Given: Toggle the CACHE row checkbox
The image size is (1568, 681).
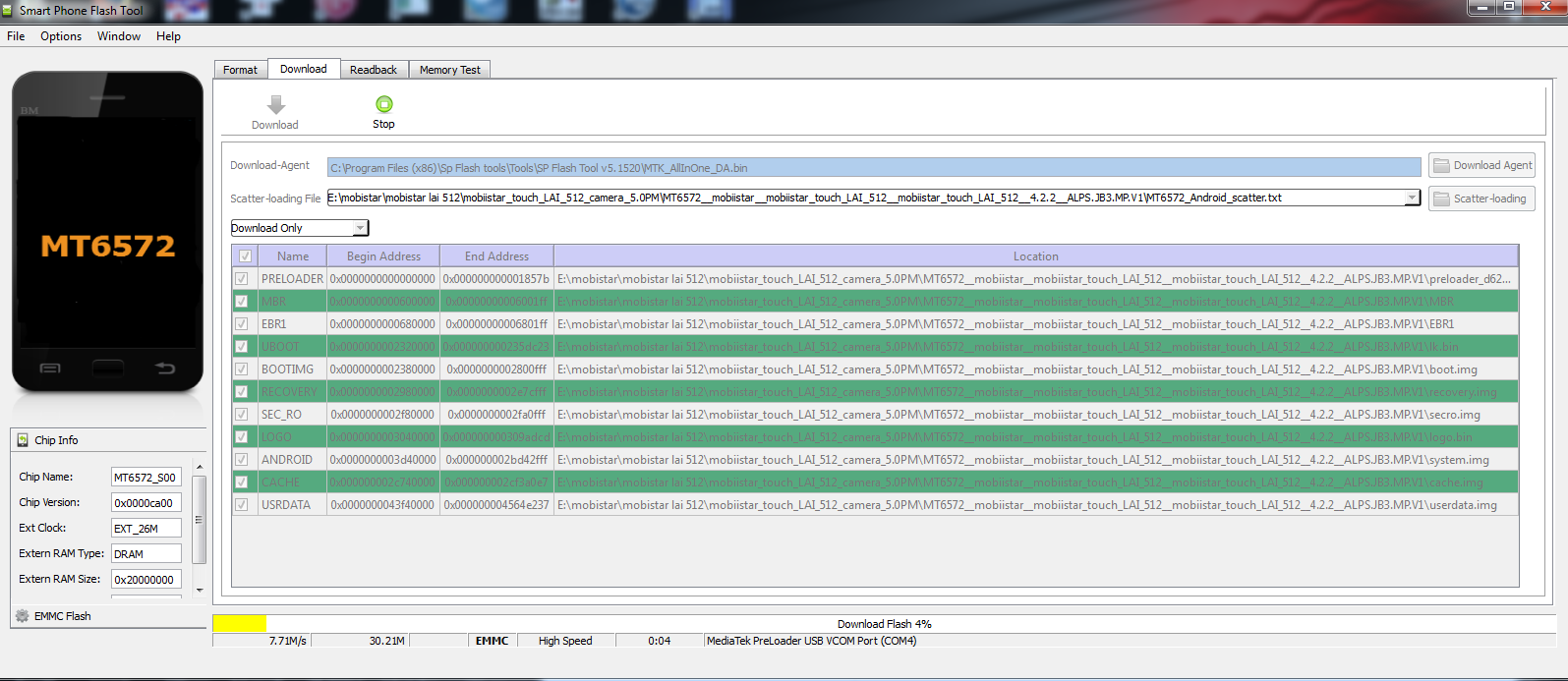Looking at the screenshot, I should [242, 482].
